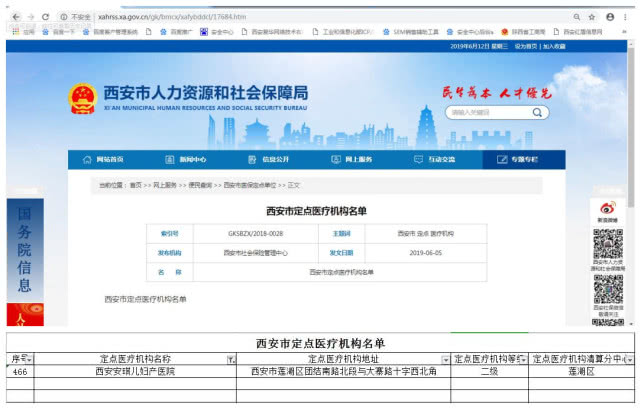Select the cell 莲湖区 in the last column
This screenshot has height=409, width=641.
[581, 372]
